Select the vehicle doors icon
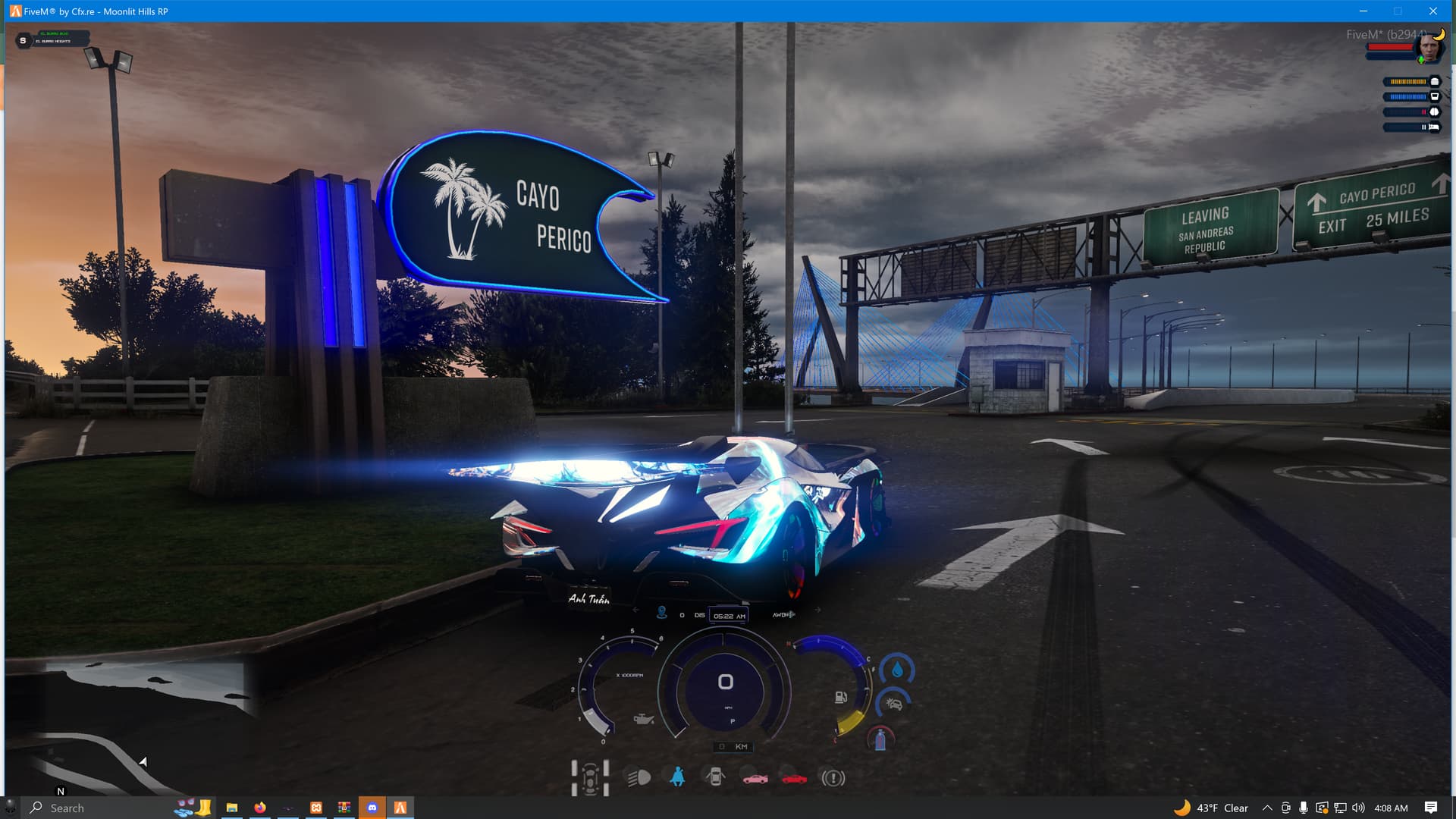The height and width of the screenshot is (819, 1456). [x=716, y=777]
